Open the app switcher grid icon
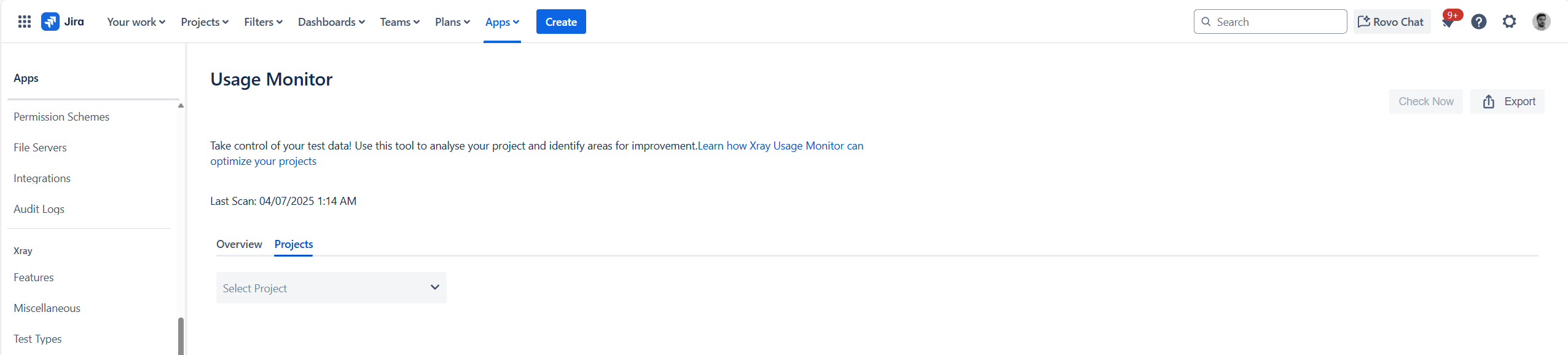1568x355 pixels. [25, 22]
